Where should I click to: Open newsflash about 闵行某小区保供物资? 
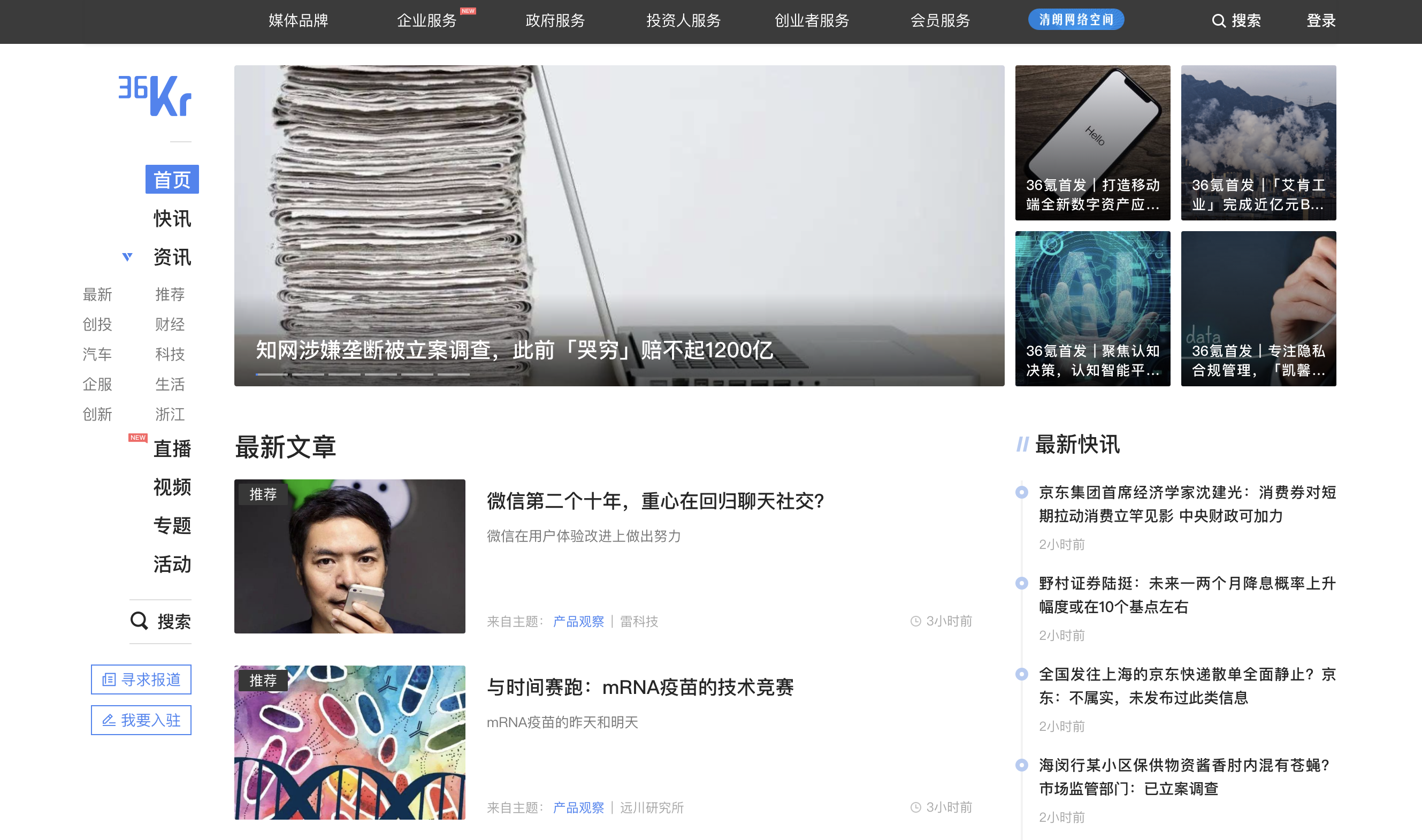[x=1184, y=777]
